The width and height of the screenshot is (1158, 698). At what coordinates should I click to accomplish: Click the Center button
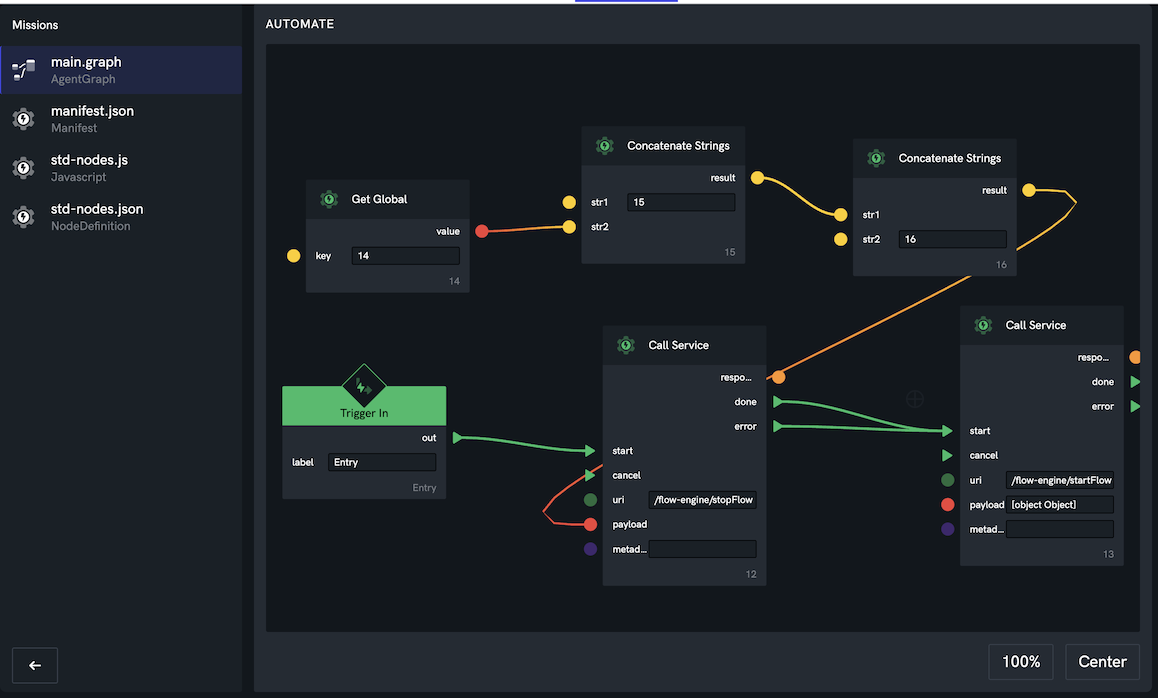1102,662
